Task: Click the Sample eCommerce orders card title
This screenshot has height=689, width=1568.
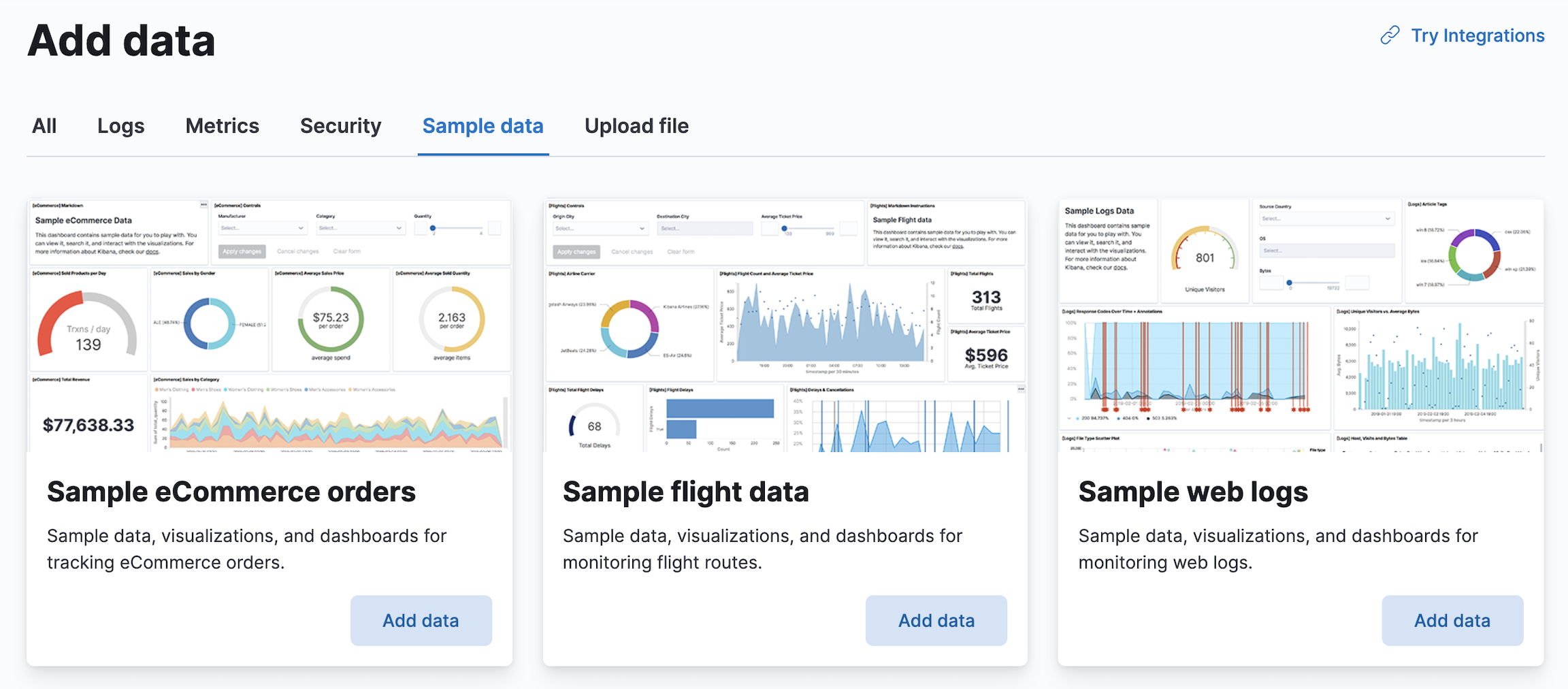Action: (231, 492)
